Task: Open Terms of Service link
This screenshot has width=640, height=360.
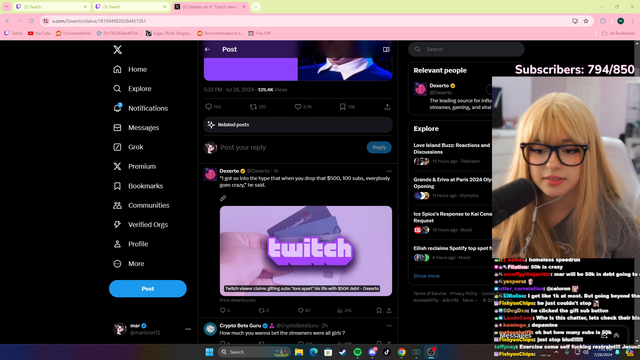Action: pos(429,293)
